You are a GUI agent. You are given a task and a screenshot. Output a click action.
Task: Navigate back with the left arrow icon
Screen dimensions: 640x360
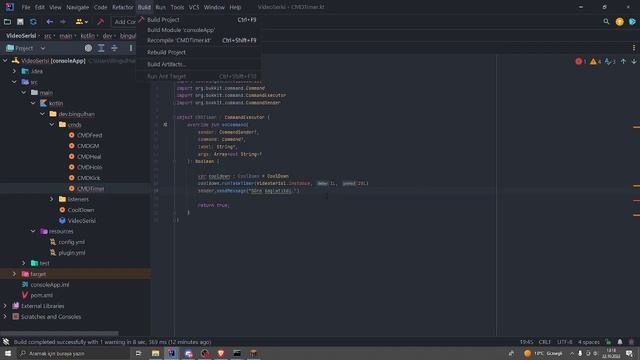[x=49, y=22]
